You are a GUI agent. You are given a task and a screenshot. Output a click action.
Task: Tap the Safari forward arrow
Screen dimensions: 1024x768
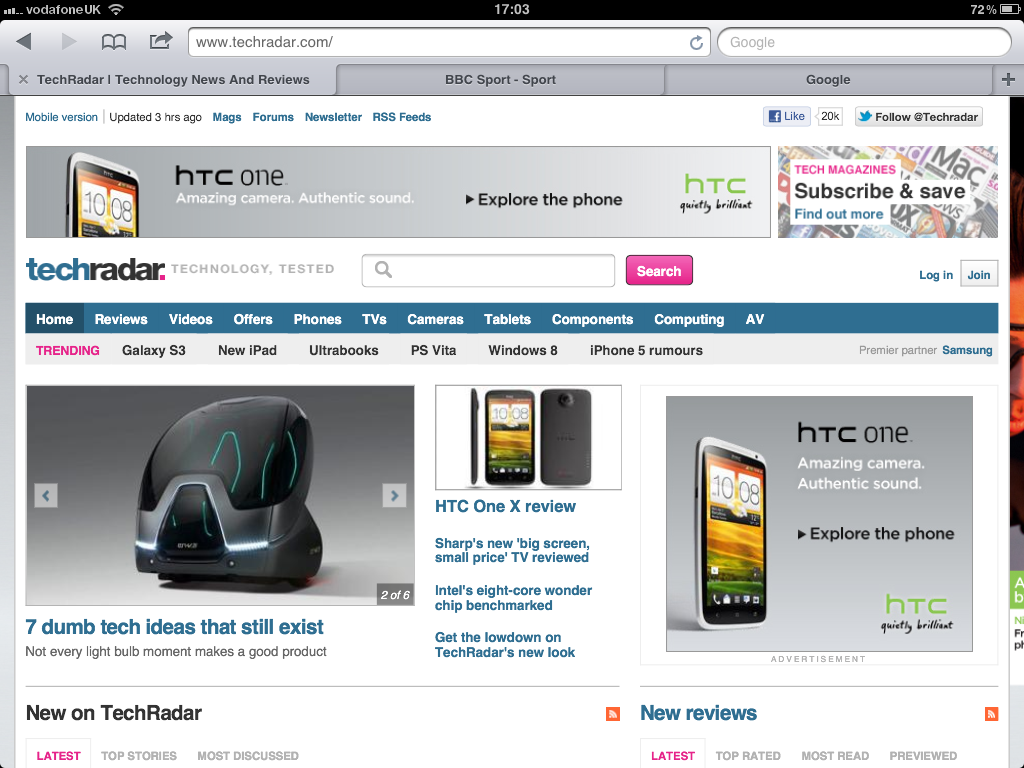point(69,42)
